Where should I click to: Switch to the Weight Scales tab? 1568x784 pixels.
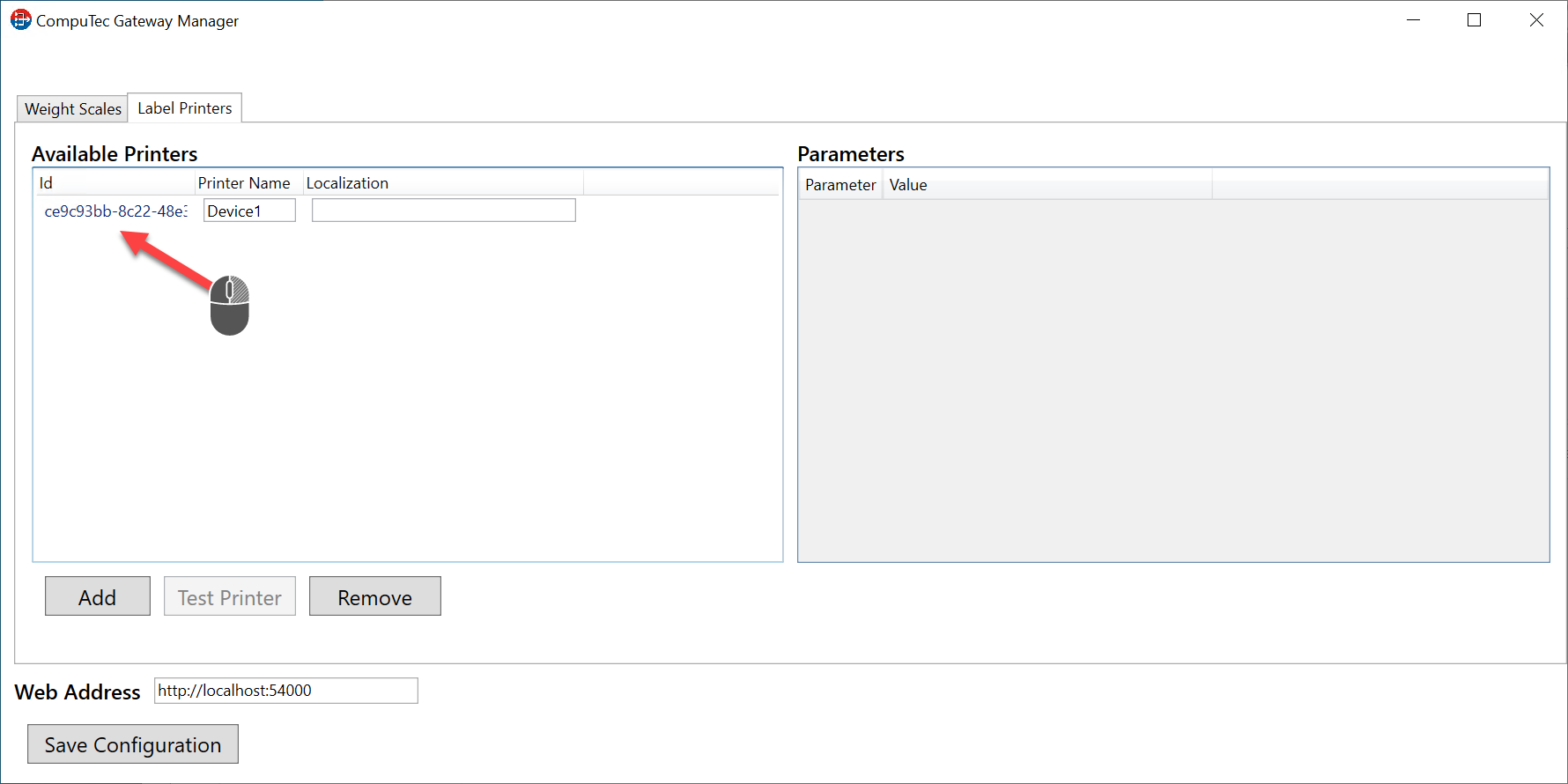tap(73, 109)
